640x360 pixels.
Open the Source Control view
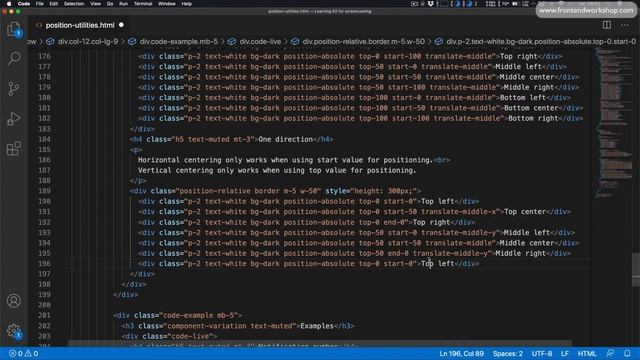click(14, 88)
